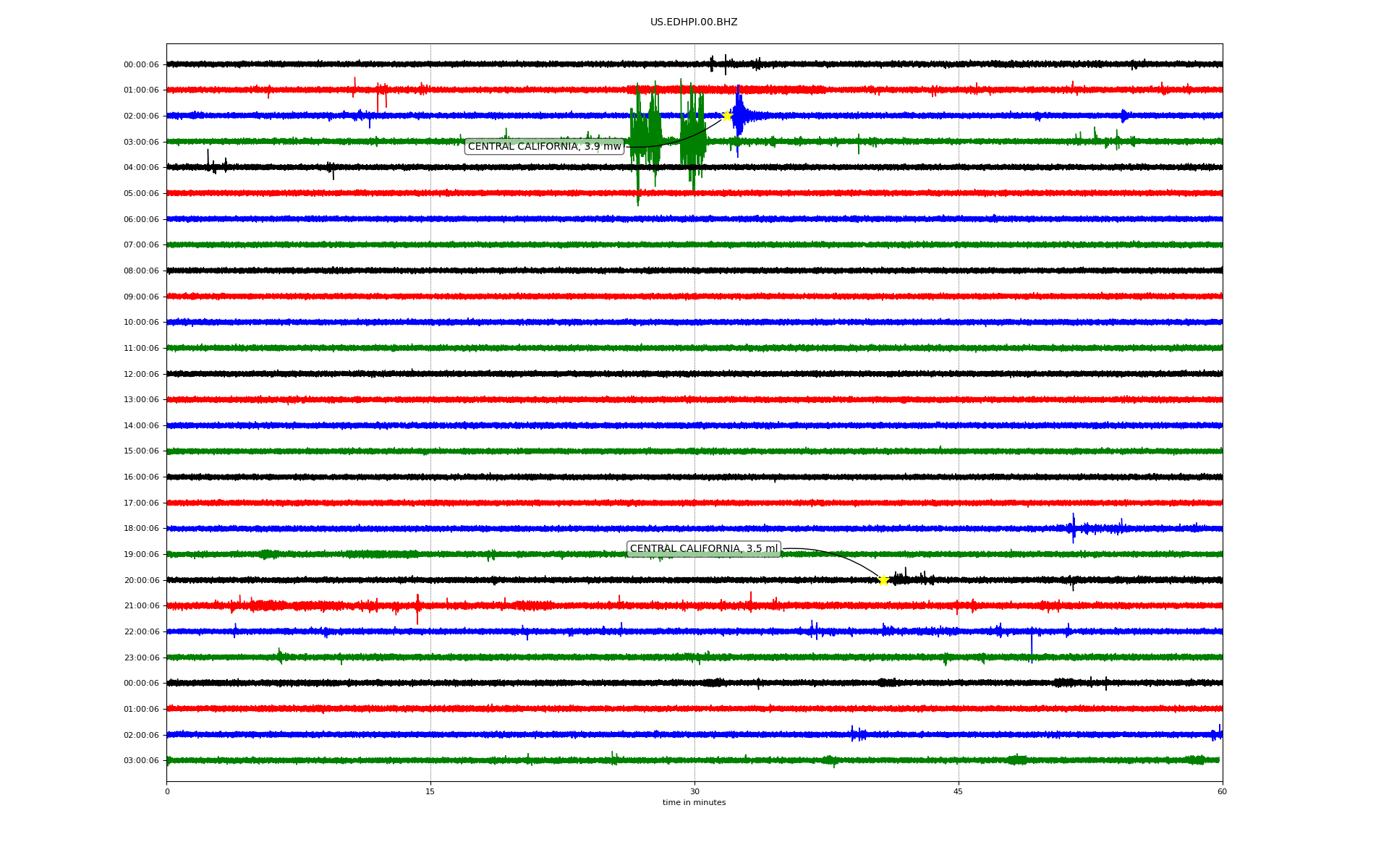Click the 12:00:06 time label

coord(141,375)
